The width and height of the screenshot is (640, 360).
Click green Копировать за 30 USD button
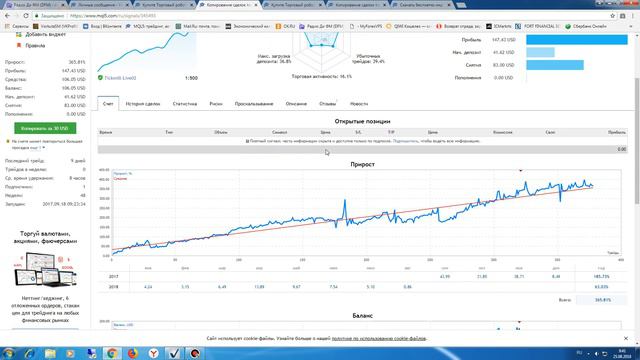(45, 128)
